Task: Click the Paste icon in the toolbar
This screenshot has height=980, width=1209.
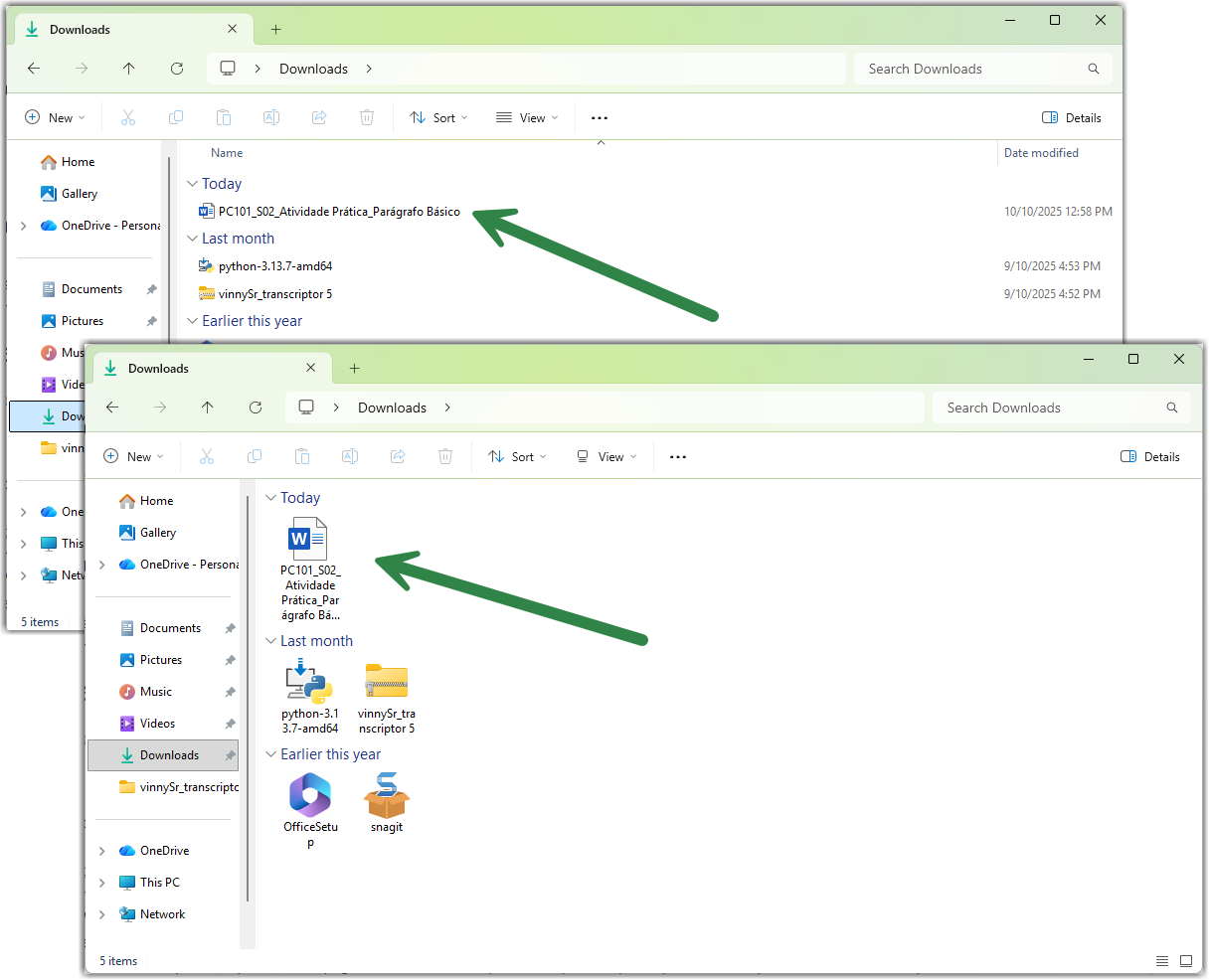Action: [x=302, y=456]
